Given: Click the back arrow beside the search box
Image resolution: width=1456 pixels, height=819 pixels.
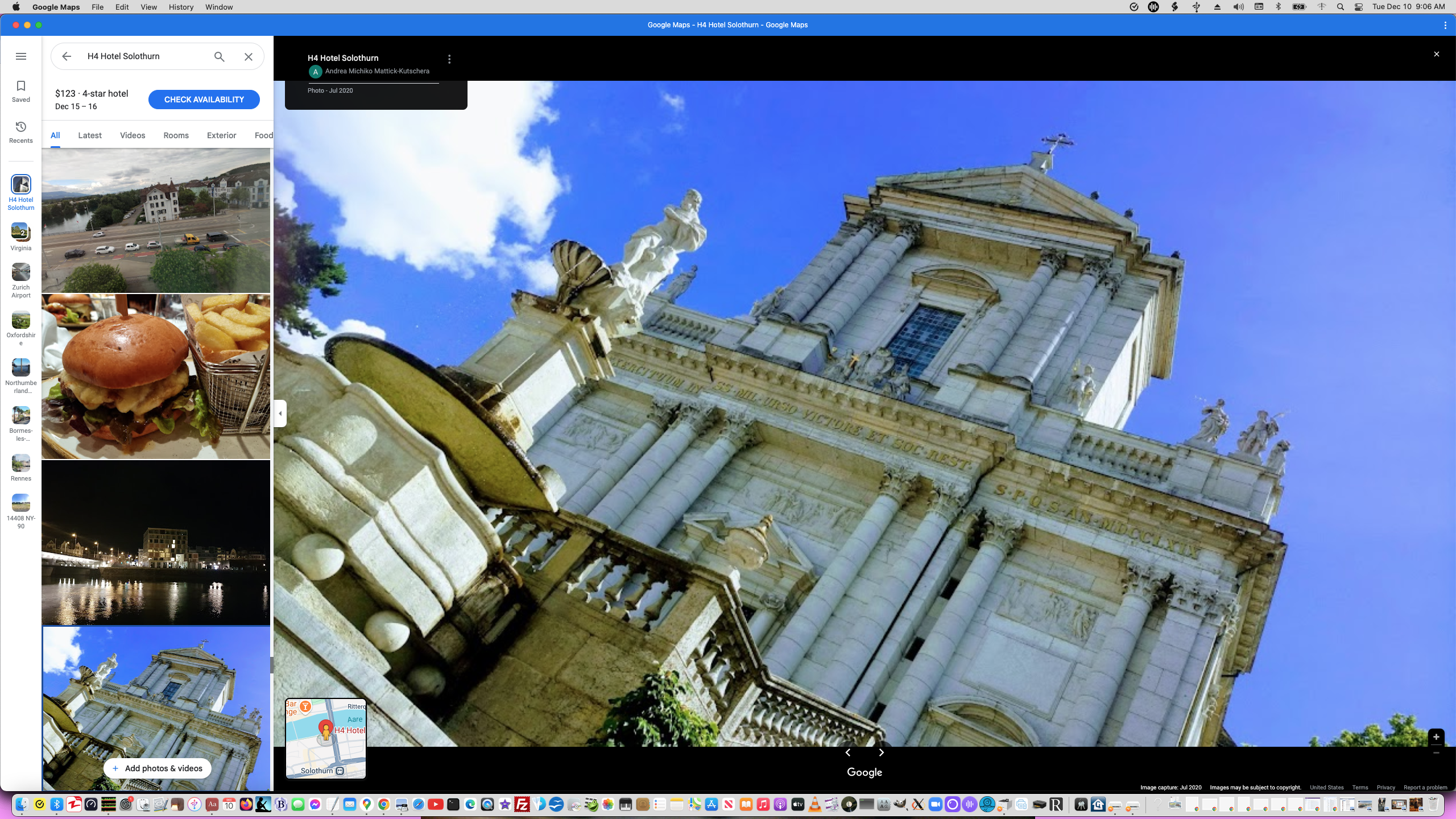Looking at the screenshot, I should [67, 56].
